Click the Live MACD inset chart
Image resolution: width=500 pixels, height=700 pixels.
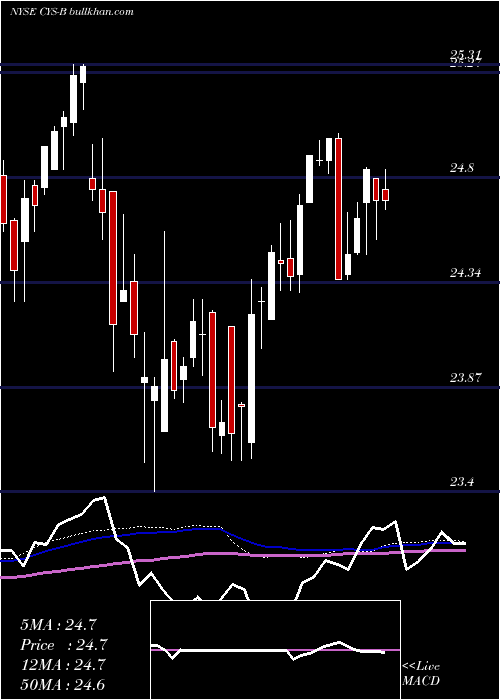click(x=275, y=650)
